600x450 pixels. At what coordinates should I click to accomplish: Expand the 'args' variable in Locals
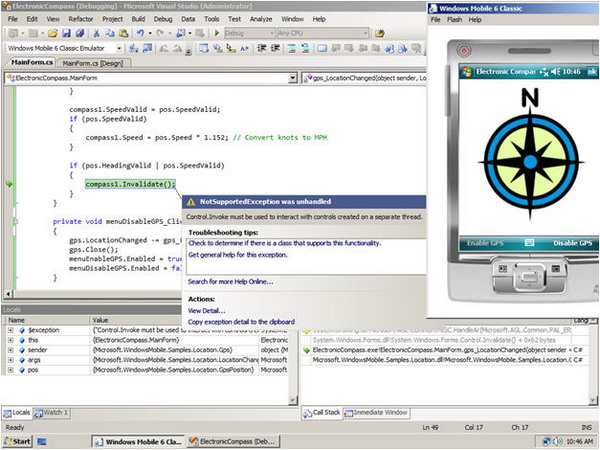point(11,360)
